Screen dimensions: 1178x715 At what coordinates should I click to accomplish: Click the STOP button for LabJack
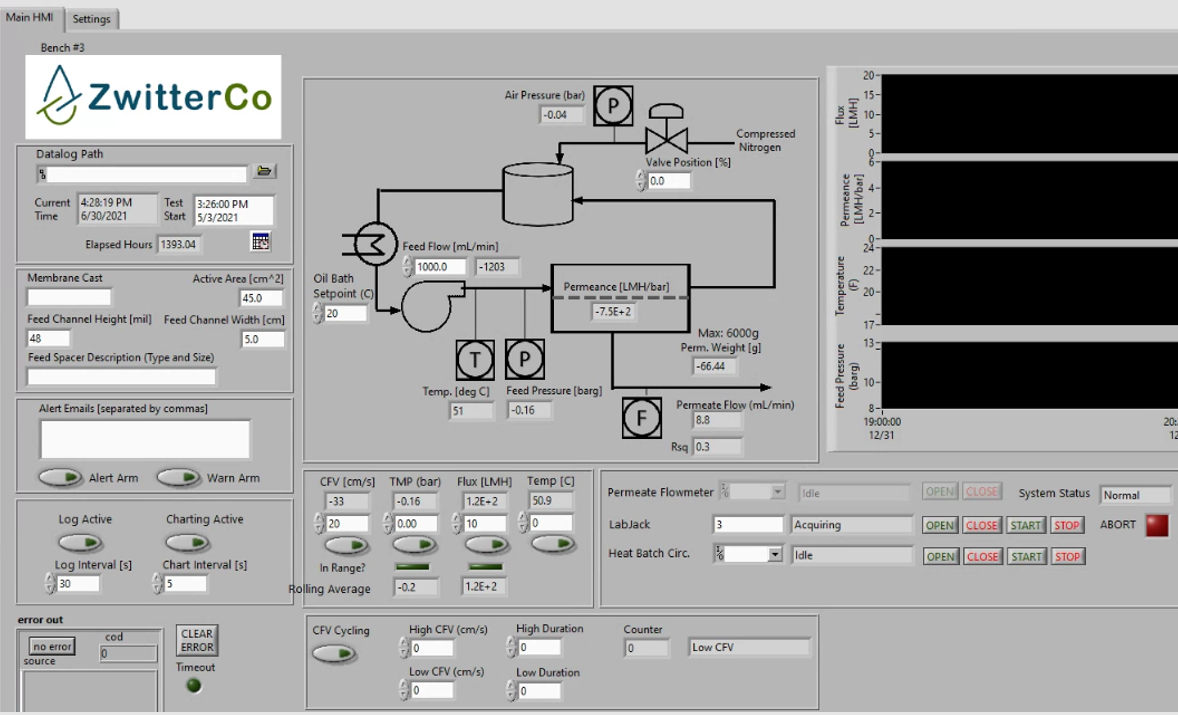click(x=1066, y=525)
